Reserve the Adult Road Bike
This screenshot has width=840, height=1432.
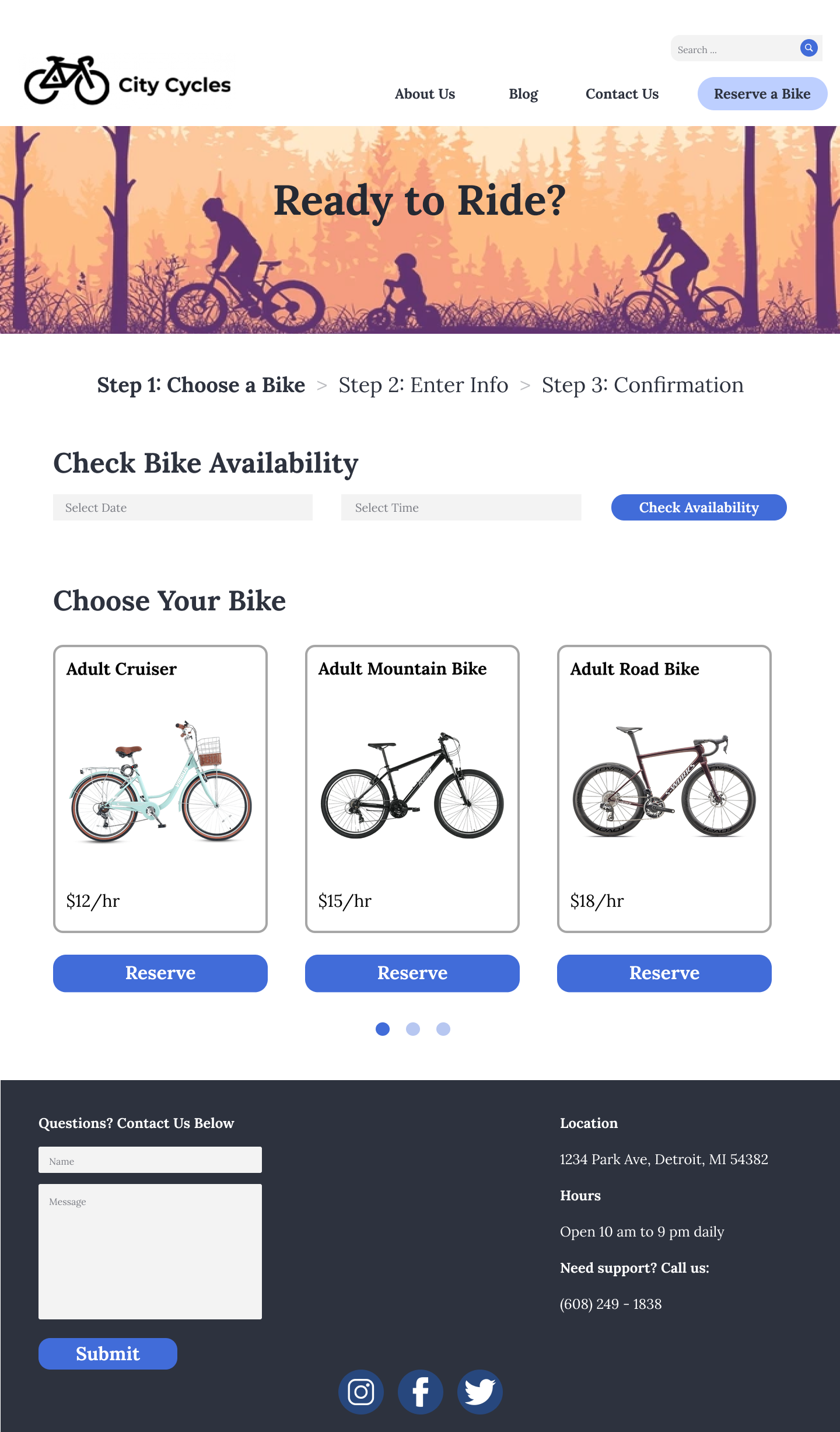pyautogui.click(x=664, y=973)
